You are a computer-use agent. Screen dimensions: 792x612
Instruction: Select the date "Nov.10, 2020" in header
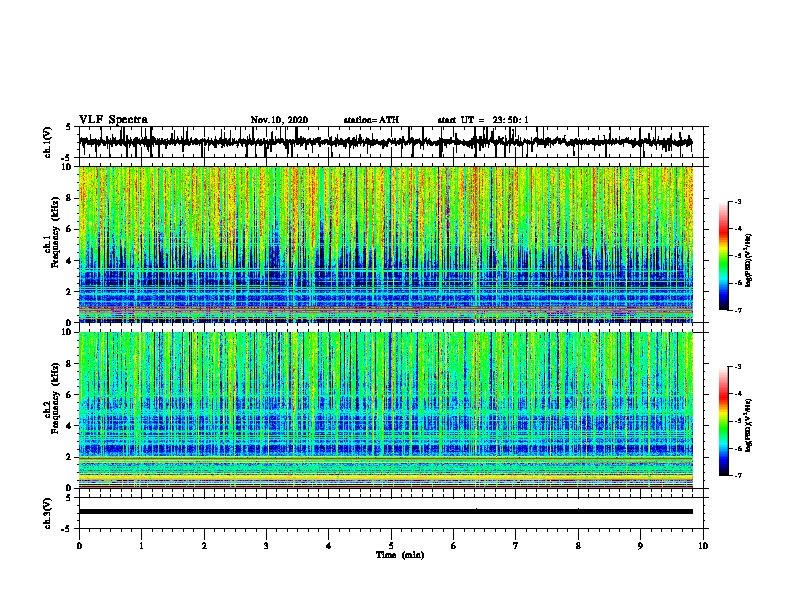[x=279, y=120]
